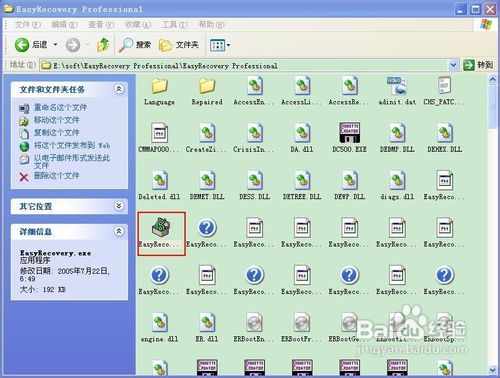Open the 收藏(A) menu
500x378 pixels.
(x=138, y=25)
